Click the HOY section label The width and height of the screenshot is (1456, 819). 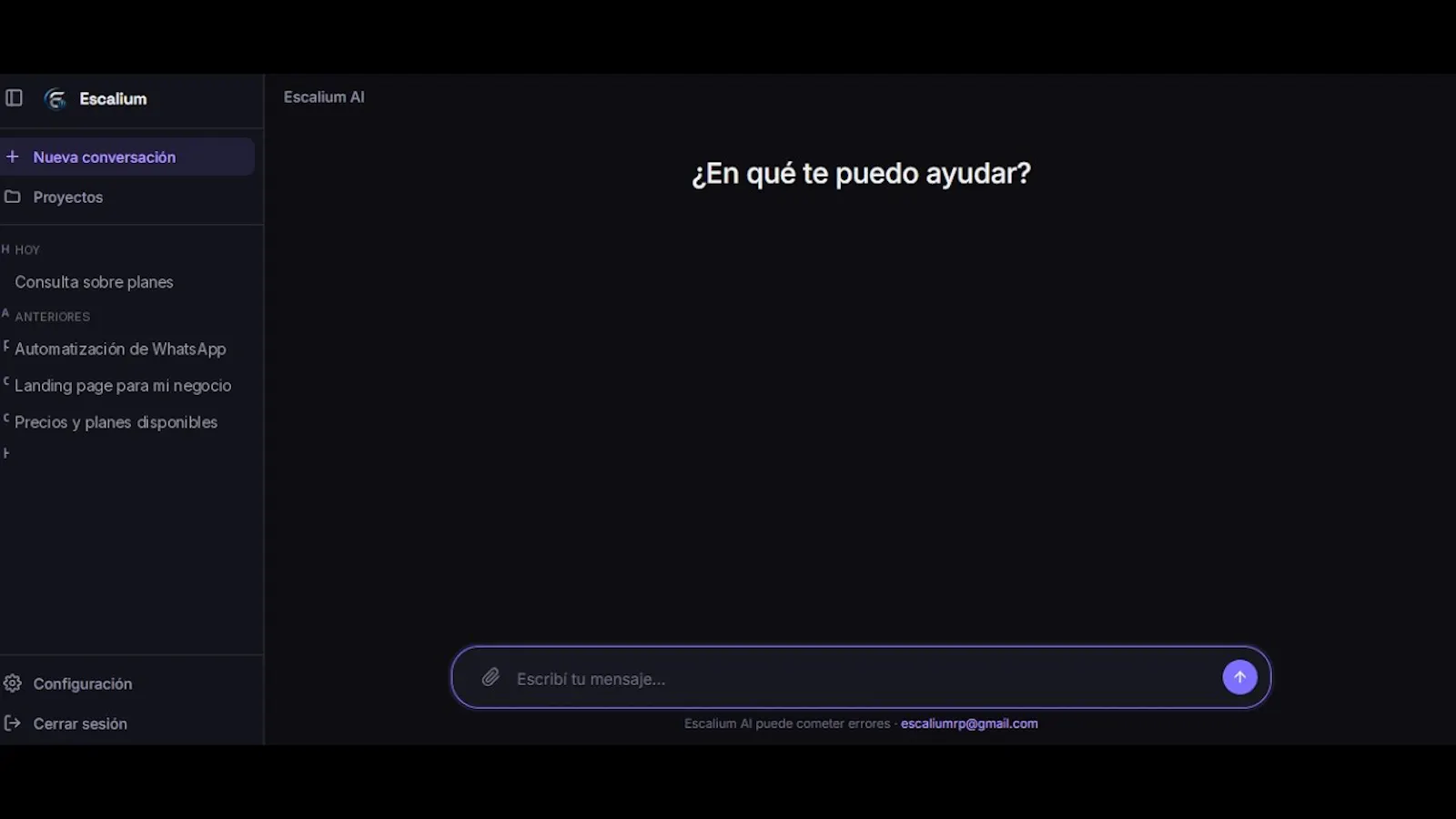pyautogui.click(x=27, y=249)
